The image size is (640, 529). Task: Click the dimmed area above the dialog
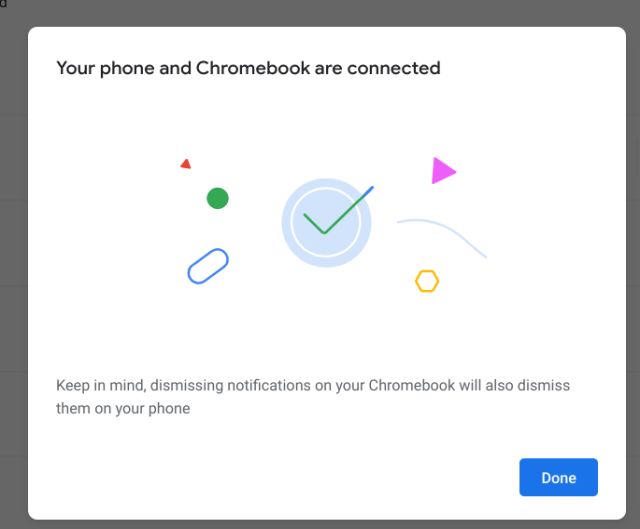click(x=320, y=12)
